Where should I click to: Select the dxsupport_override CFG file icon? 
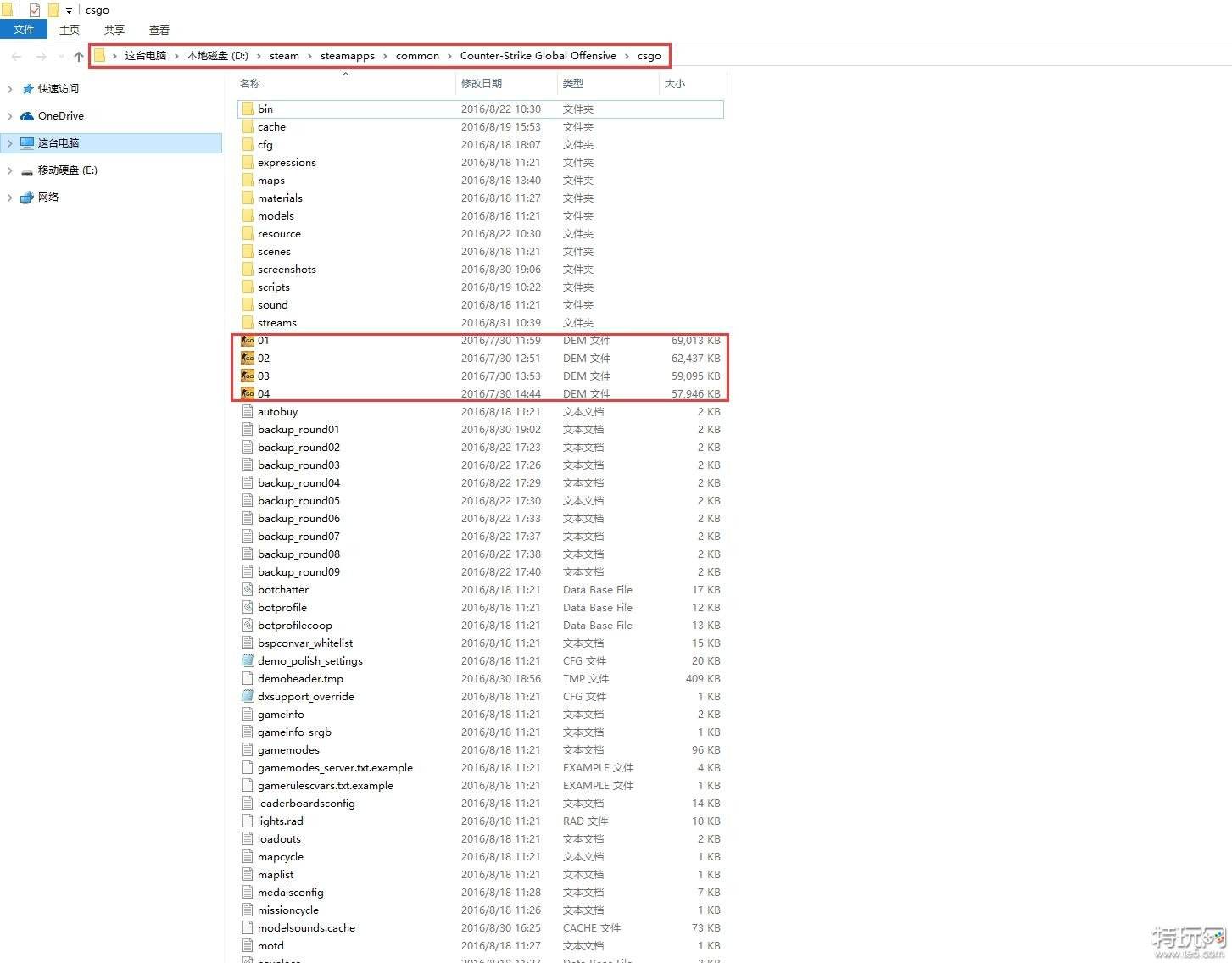pyautogui.click(x=248, y=696)
